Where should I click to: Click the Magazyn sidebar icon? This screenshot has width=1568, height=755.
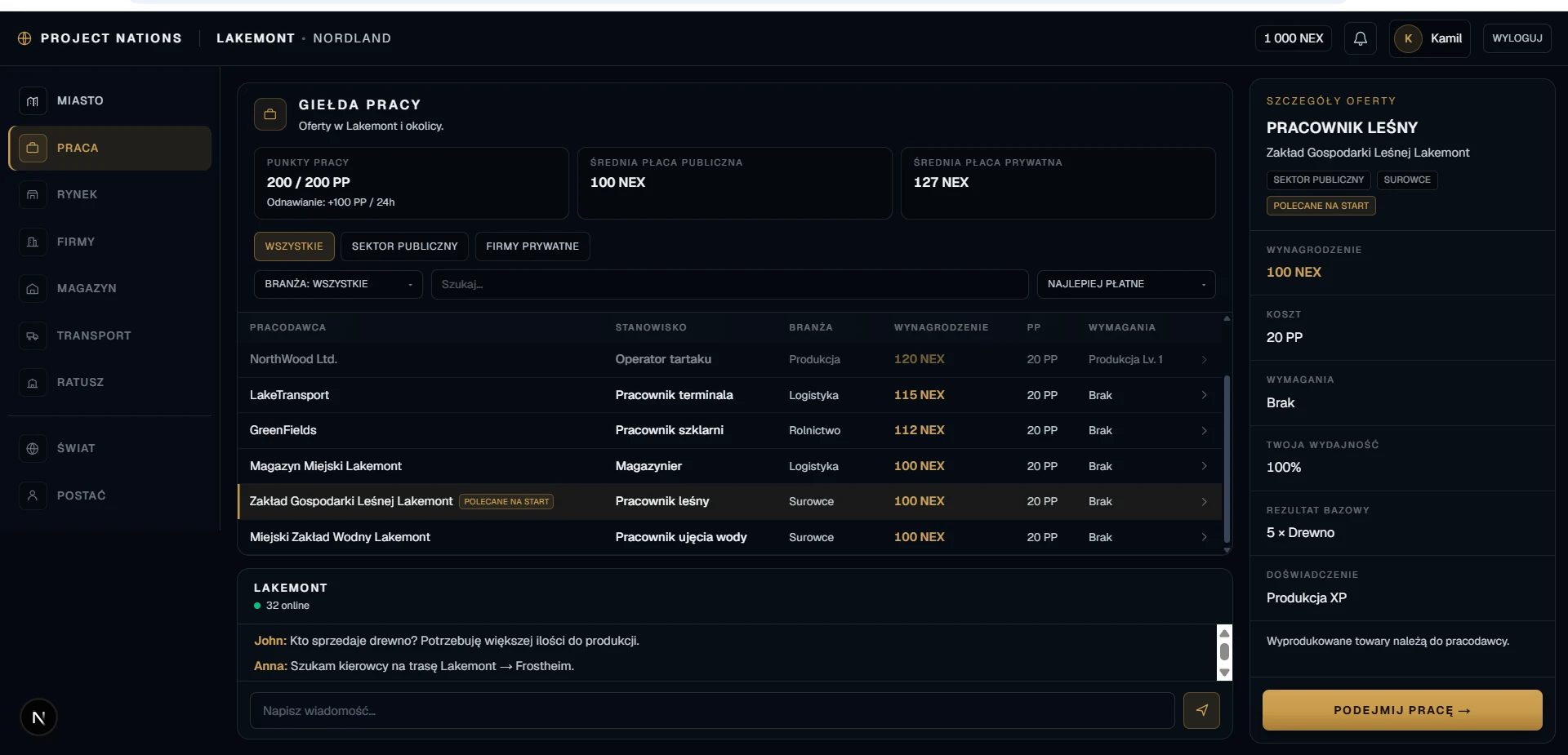click(33, 289)
